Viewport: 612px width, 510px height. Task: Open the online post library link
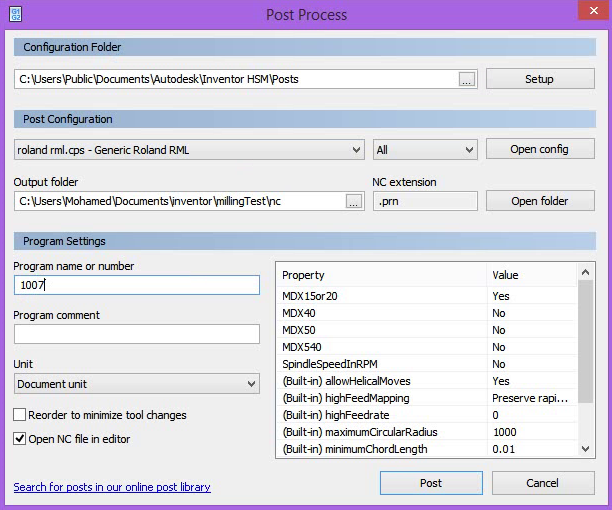[112, 487]
